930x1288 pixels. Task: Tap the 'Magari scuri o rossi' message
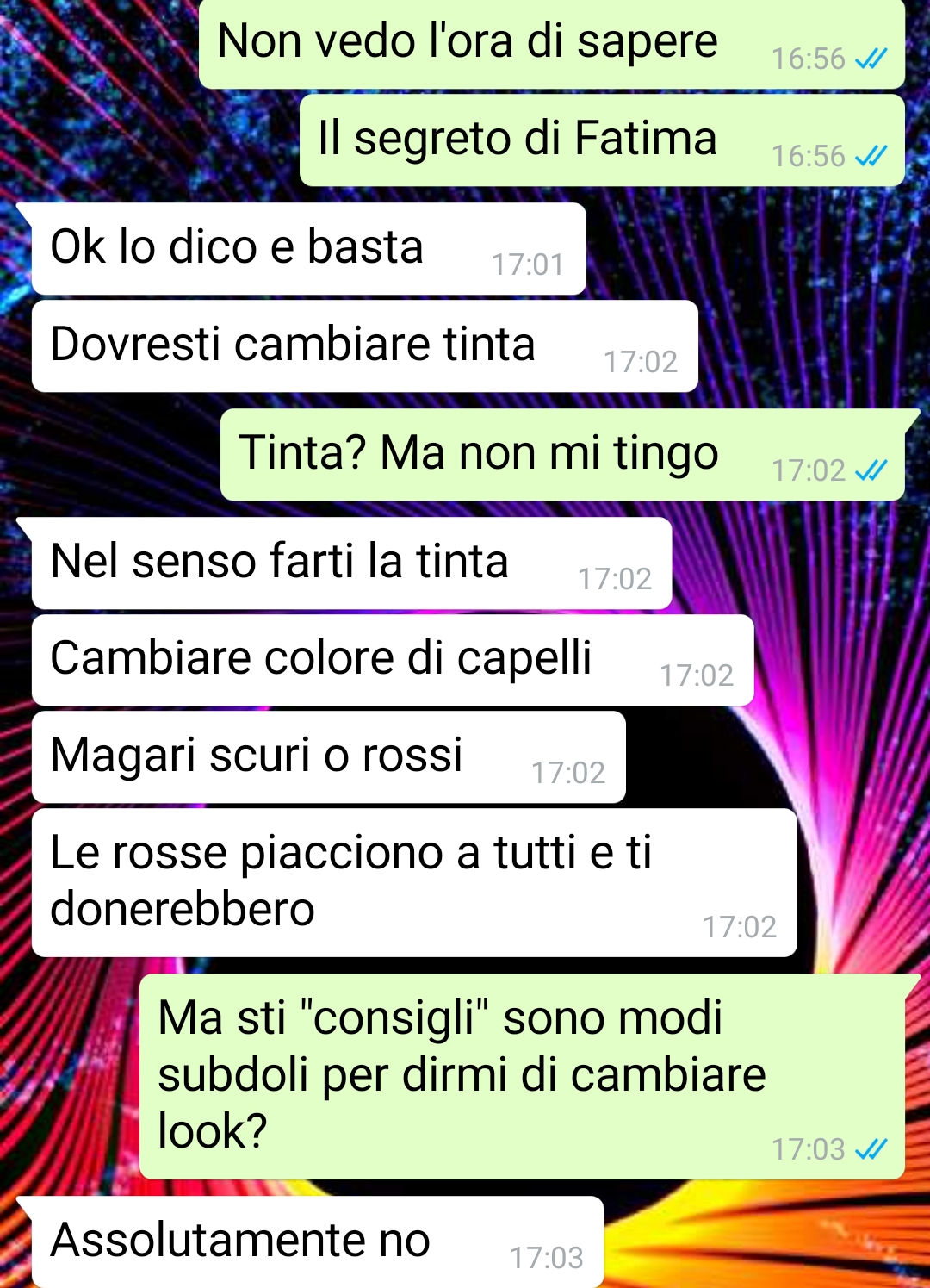point(329,757)
